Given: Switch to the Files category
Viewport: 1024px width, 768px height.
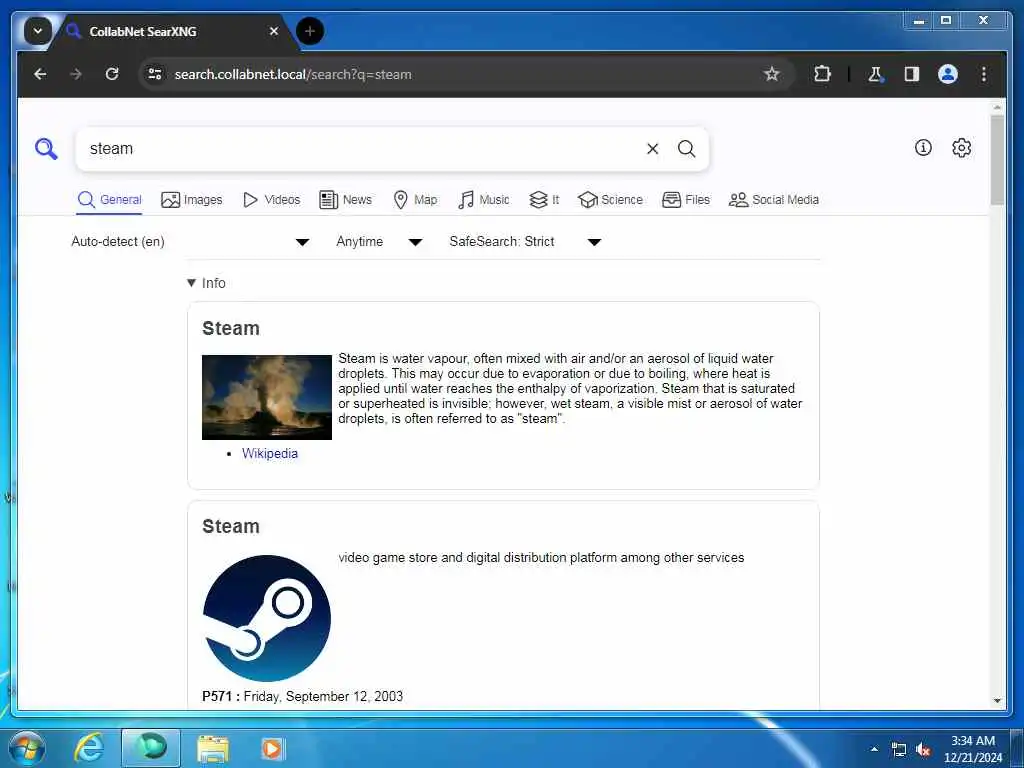Looking at the screenshot, I should tap(686, 200).
